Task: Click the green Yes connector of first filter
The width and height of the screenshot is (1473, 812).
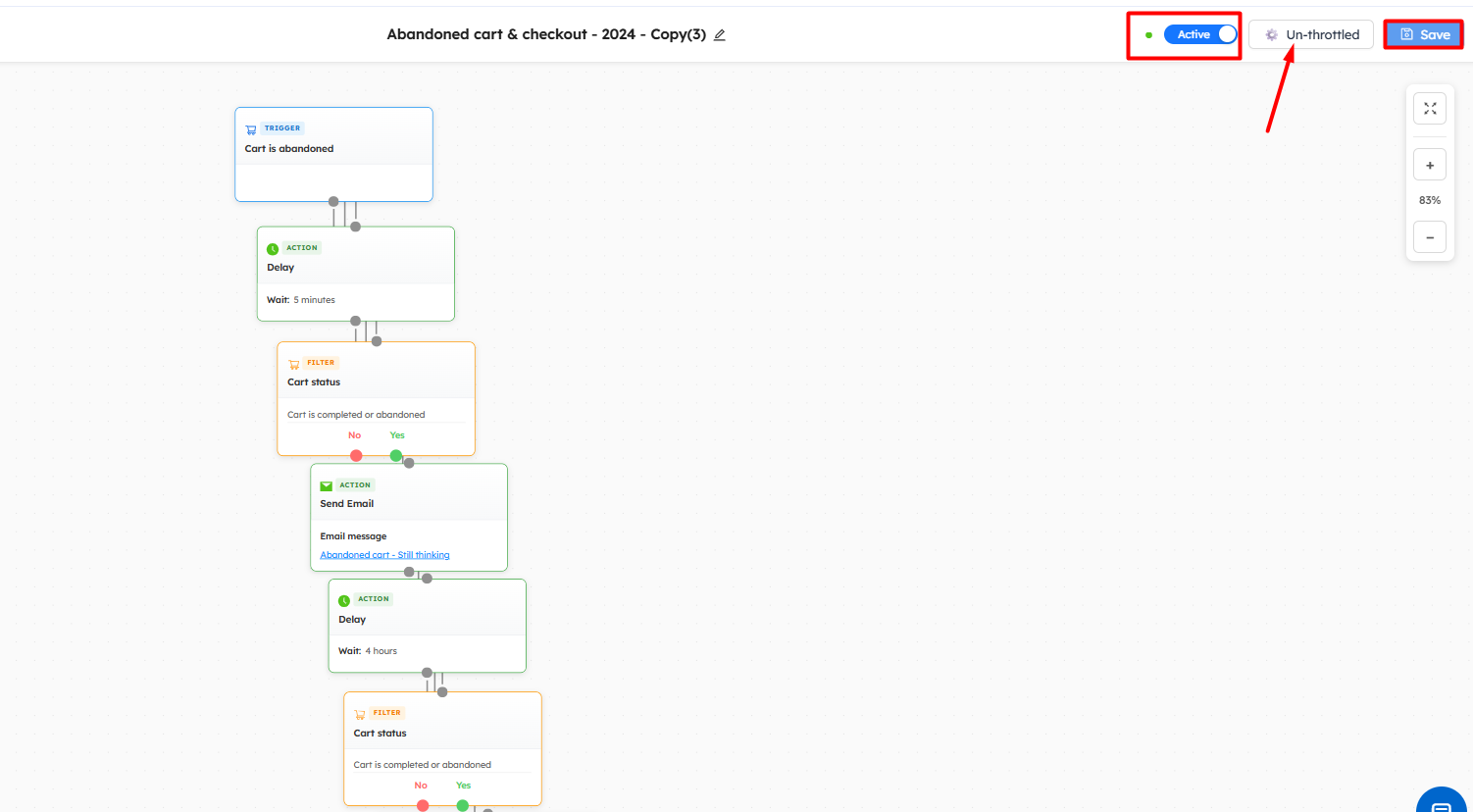Action: (396, 455)
